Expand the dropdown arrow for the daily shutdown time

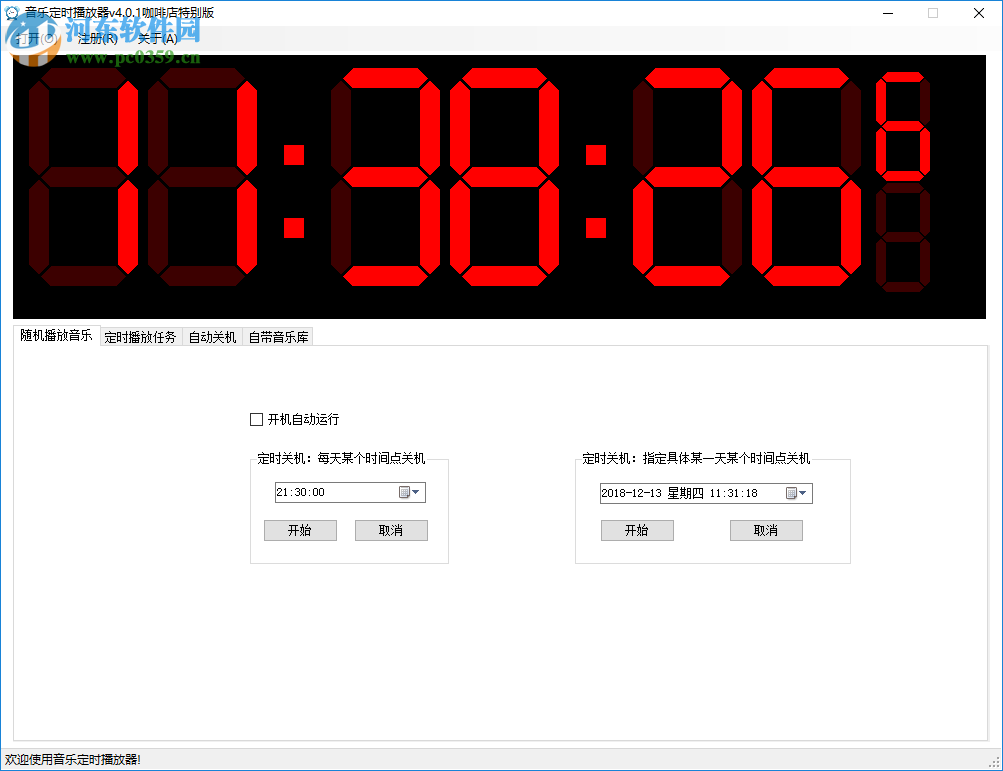(417, 492)
